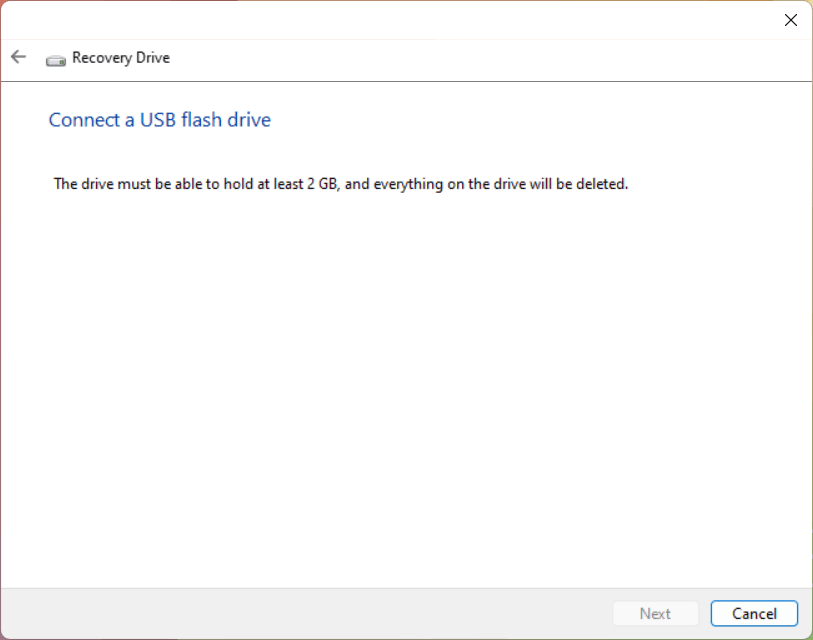Click the "Connect a USB flash drive" heading
Screen dimensions: 813x640
point(160,120)
